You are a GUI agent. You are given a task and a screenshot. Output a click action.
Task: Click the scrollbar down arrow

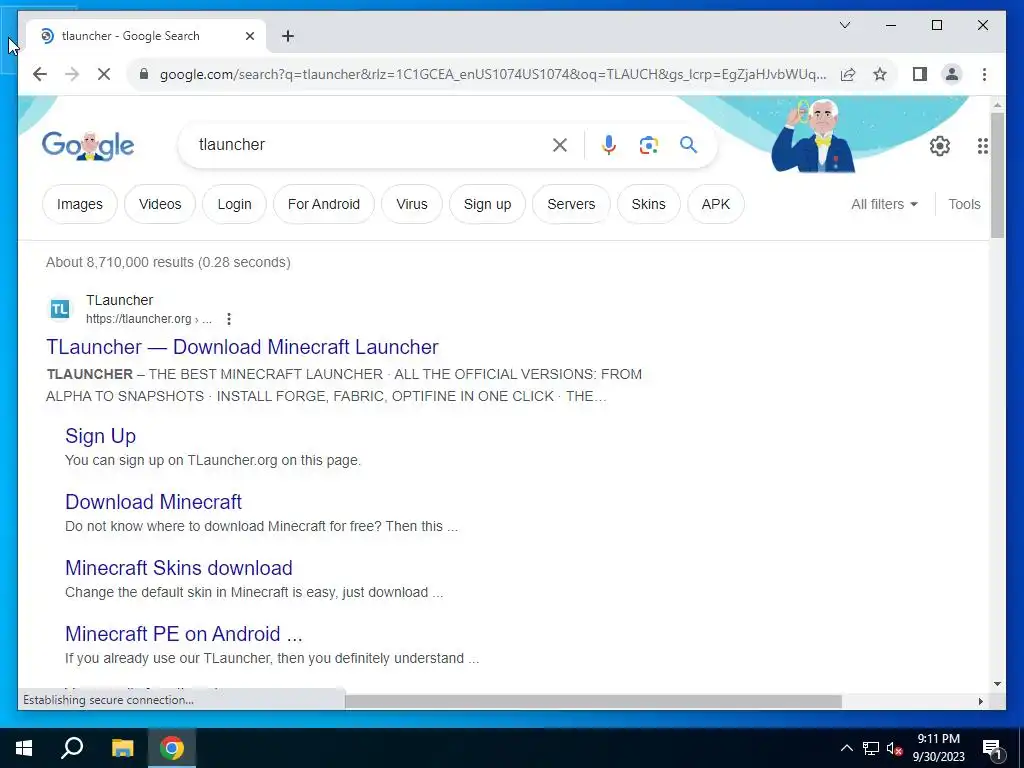point(997,684)
